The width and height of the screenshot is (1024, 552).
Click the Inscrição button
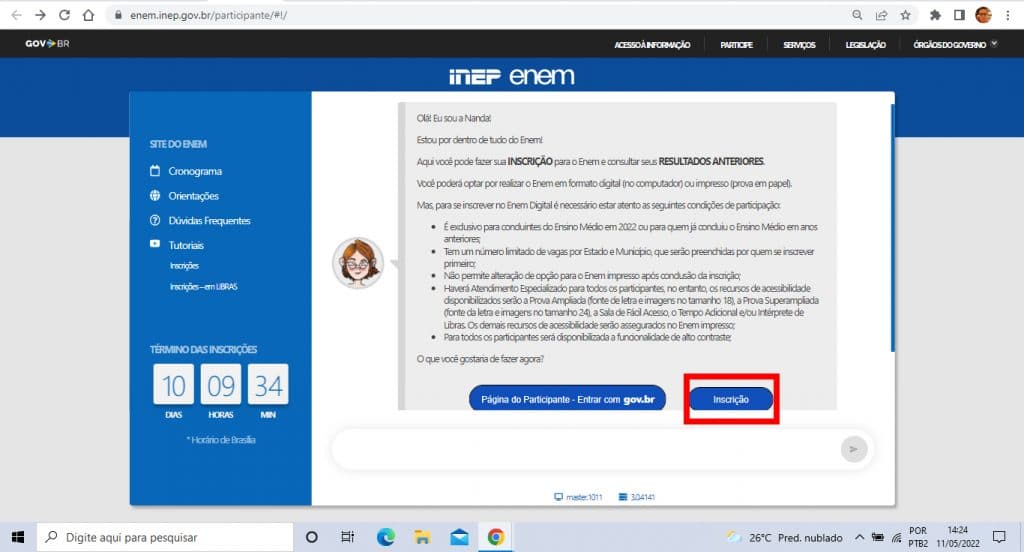tap(731, 399)
